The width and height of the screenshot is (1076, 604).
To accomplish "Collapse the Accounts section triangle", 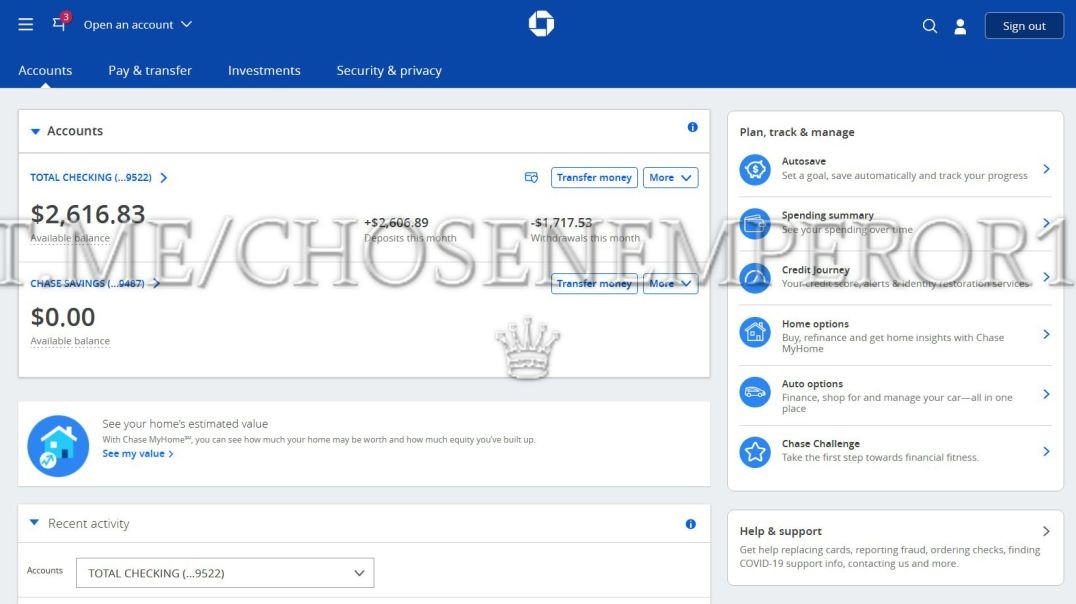I will [x=35, y=131].
